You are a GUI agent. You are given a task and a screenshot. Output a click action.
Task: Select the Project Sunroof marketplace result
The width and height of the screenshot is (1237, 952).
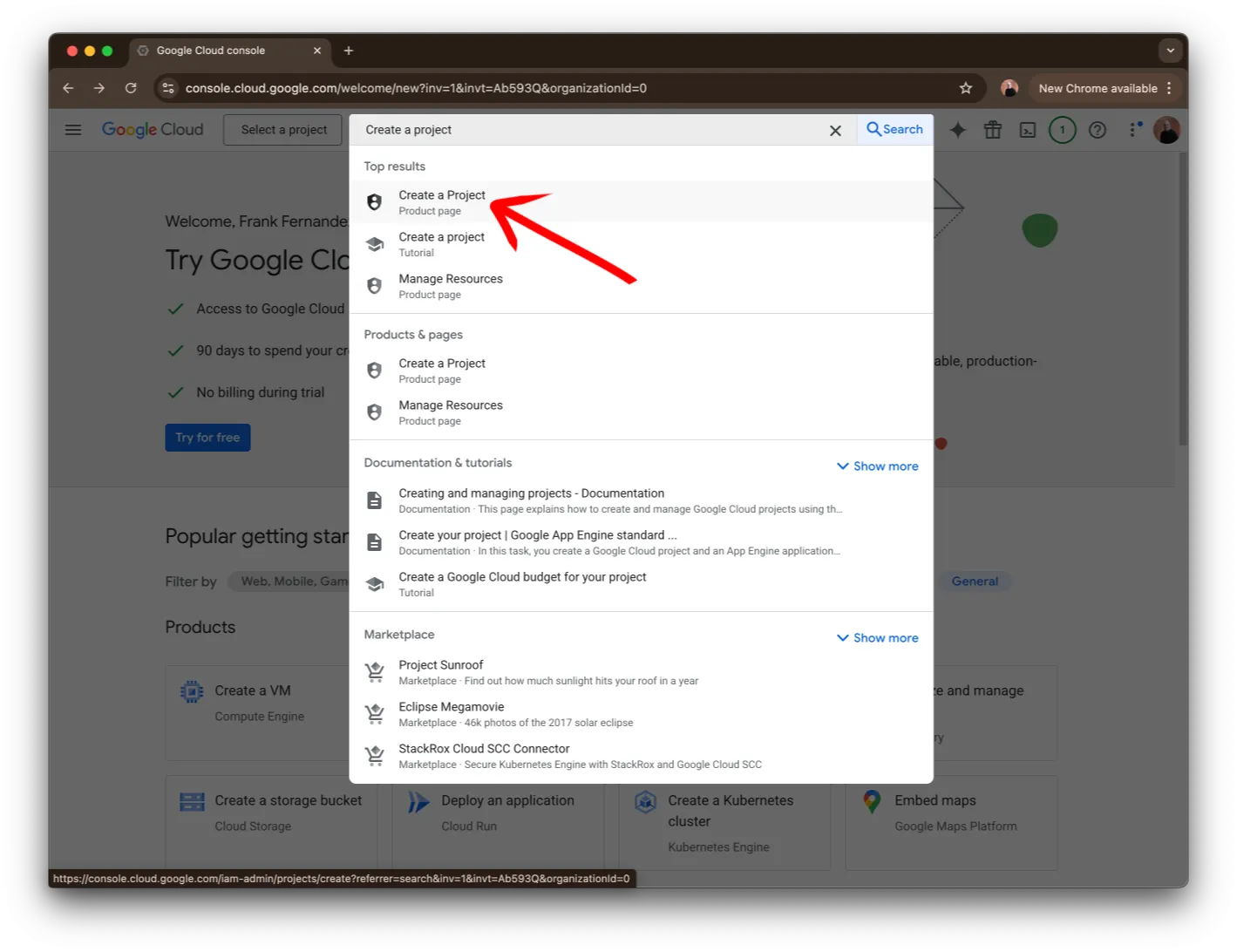(641, 672)
